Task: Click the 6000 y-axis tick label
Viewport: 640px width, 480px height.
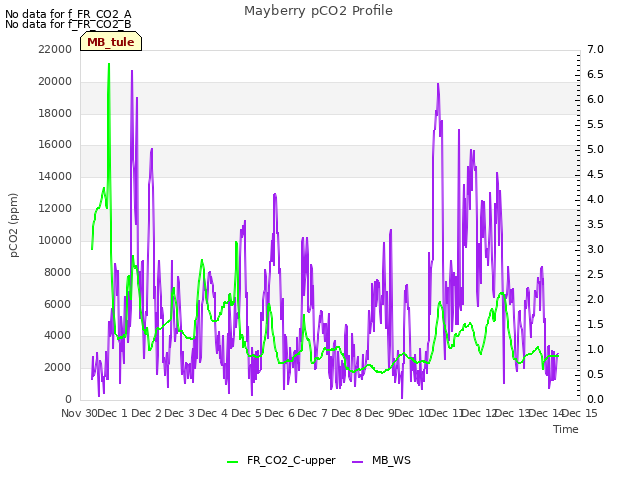Action: point(58,304)
